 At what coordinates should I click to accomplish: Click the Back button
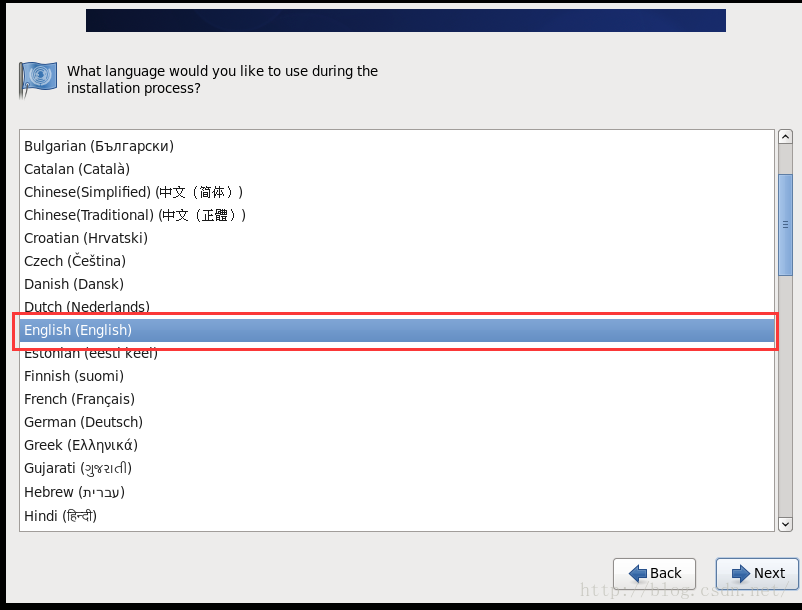pyautogui.click(x=654, y=573)
